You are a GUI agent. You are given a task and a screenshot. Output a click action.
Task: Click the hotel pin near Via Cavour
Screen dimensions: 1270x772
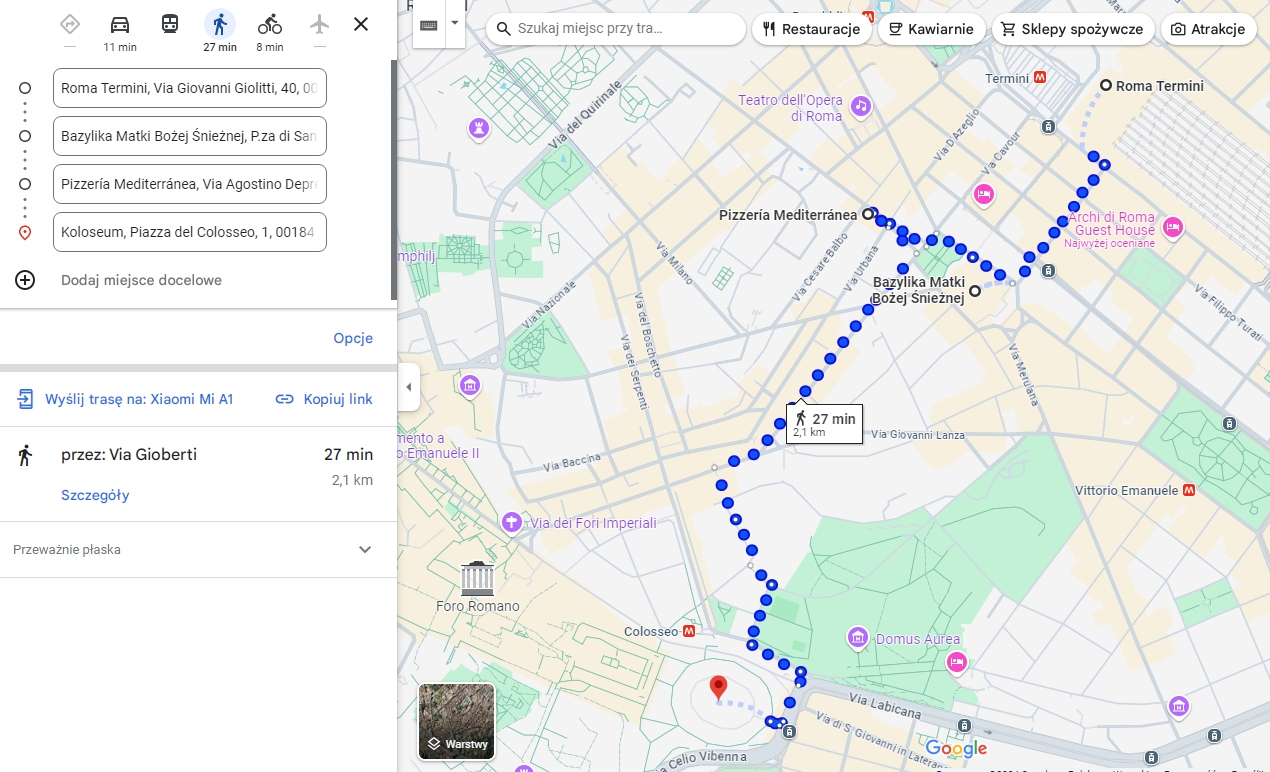984,194
